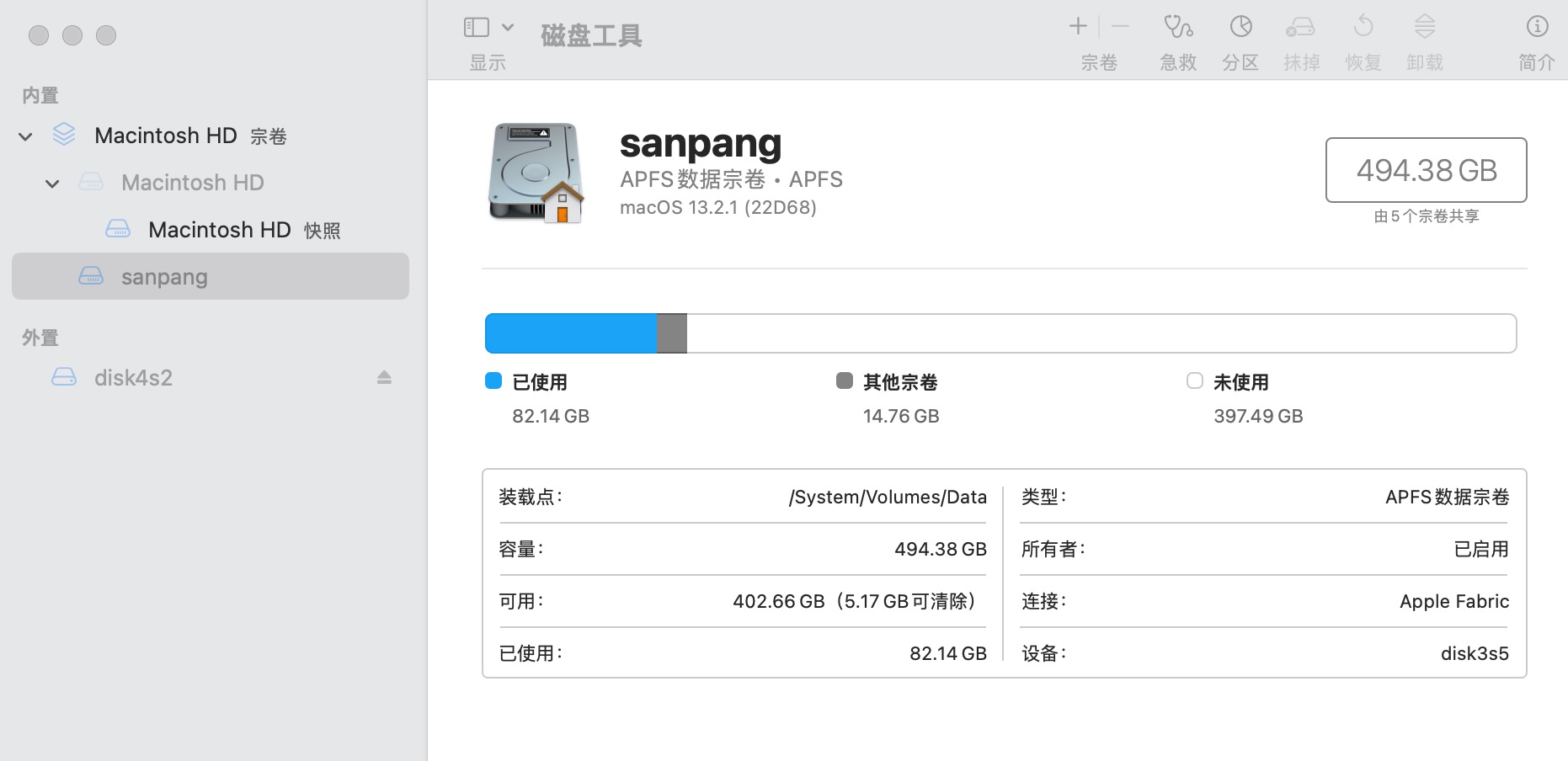Select the sanpang volume in sidebar
Screen dimensions: 1568x761
pyautogui.click(x=164, y=277)
